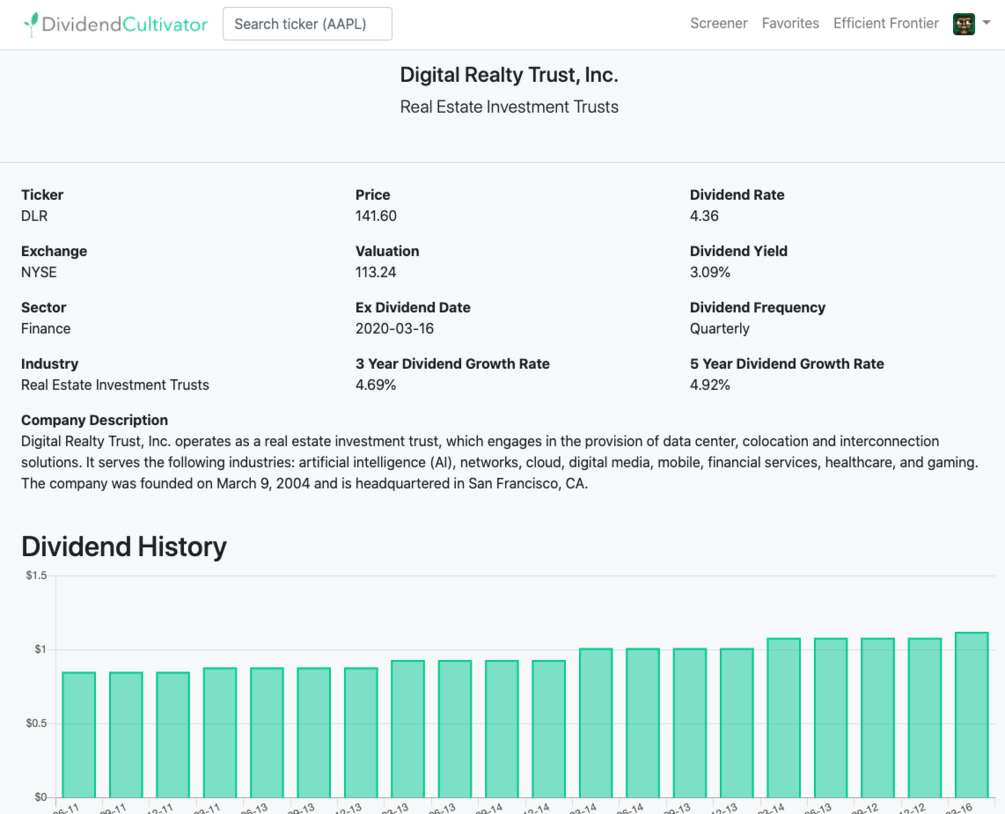Click the $1.5 y-axis label
Image resolution: width=1005 pixels, height=814 pixels.
coord(37,576)
